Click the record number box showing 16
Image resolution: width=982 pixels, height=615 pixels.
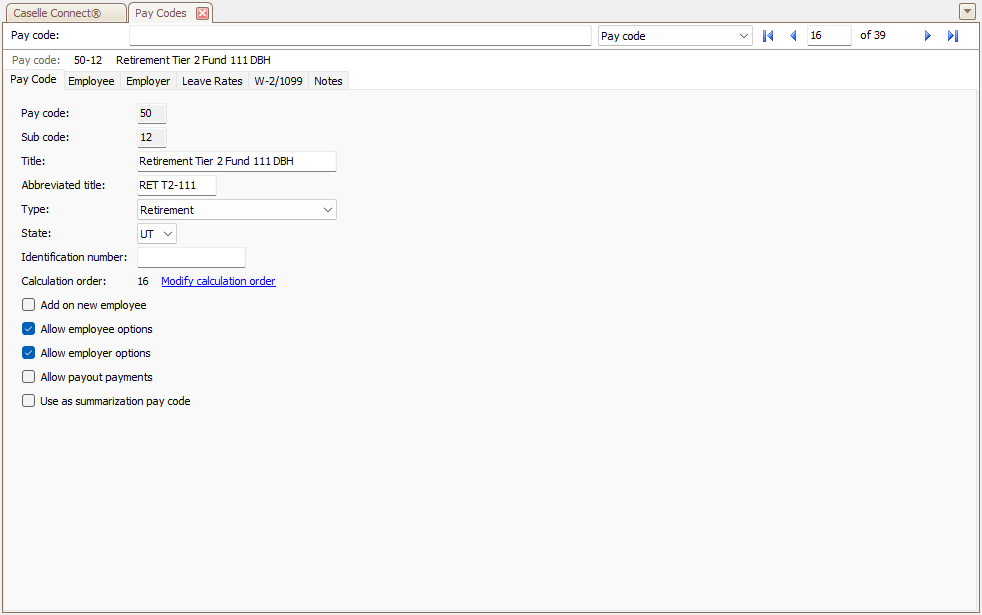pos(828,36)
